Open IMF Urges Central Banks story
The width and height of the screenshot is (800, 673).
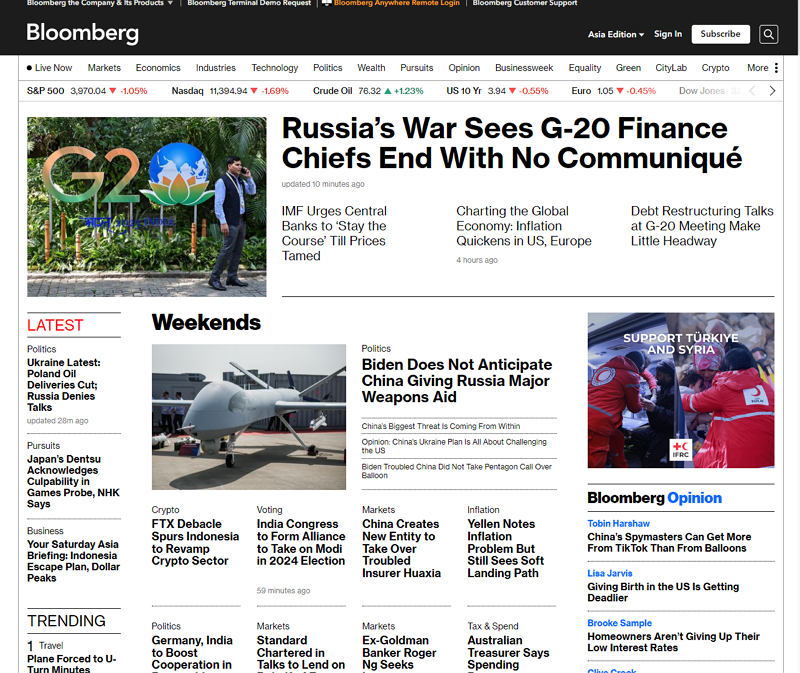point(334,233)
